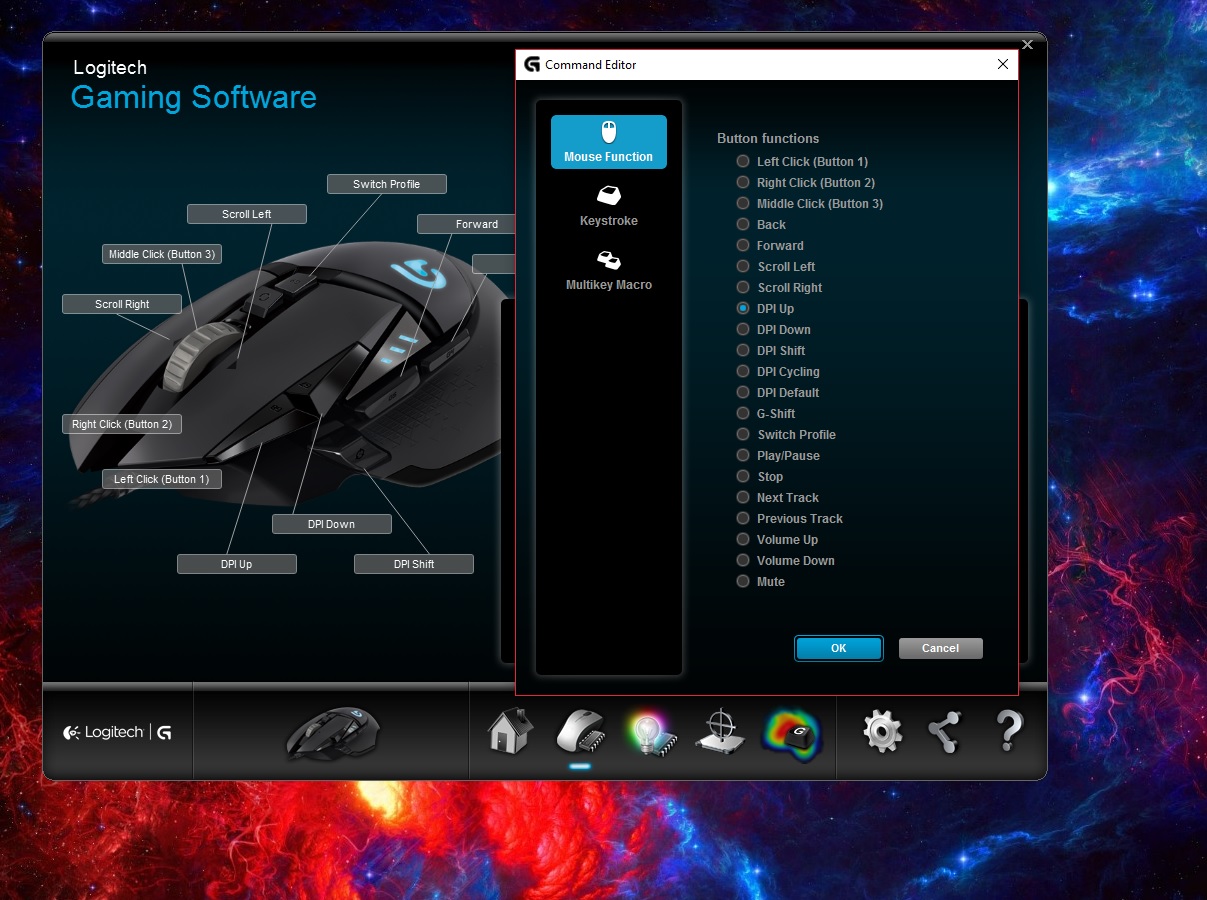Close the Command Editor dialog
Viewport: 1207px width, 900px height.
tap(1003, 64)
